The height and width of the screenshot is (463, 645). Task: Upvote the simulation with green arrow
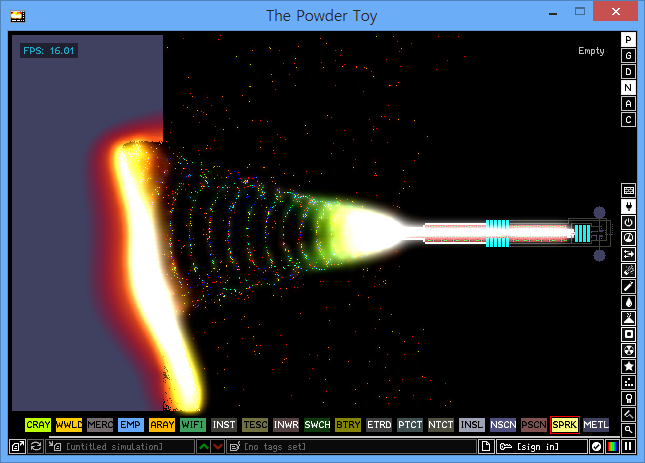[204, 447]
